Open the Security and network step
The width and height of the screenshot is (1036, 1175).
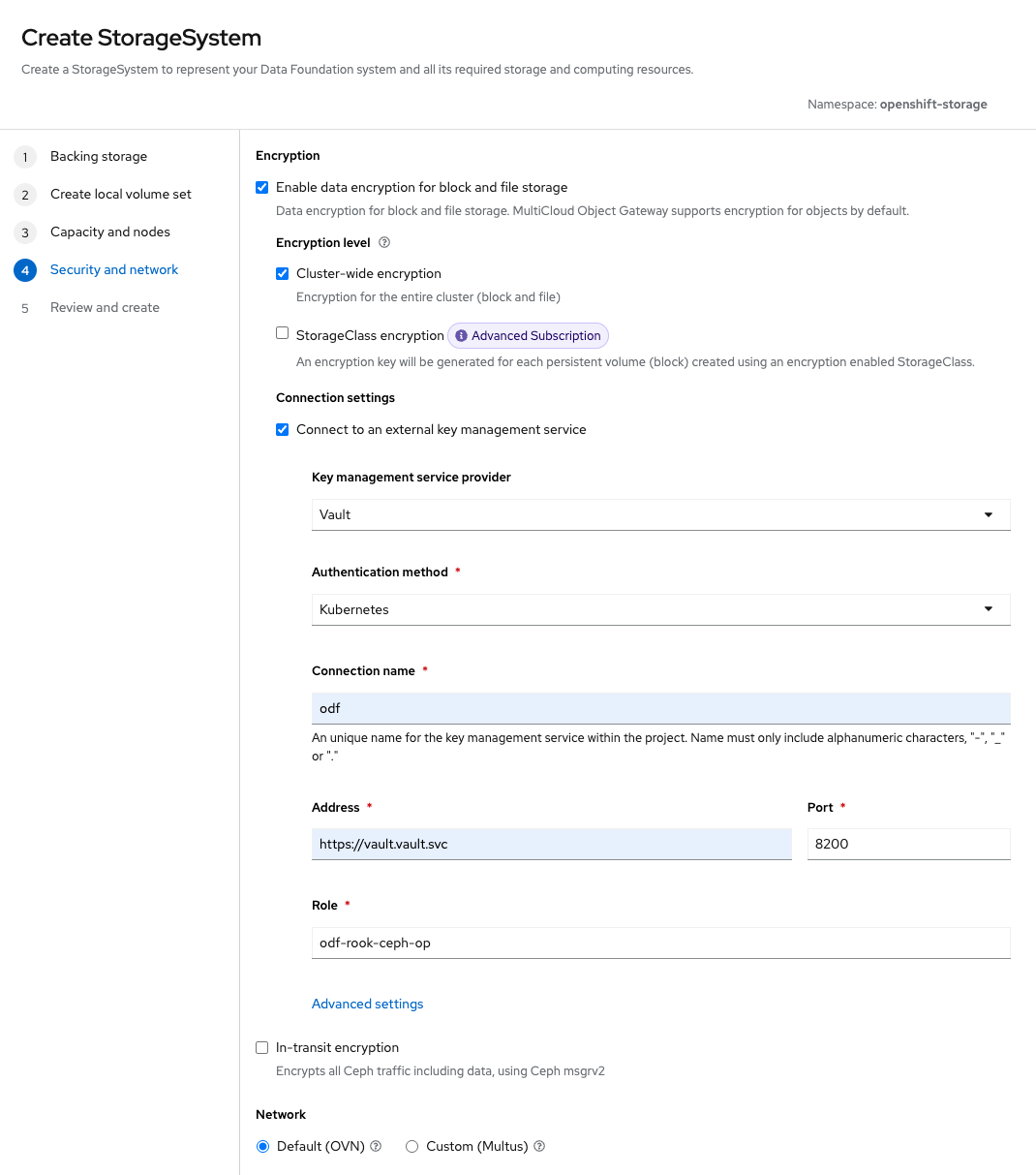point(114,270)
